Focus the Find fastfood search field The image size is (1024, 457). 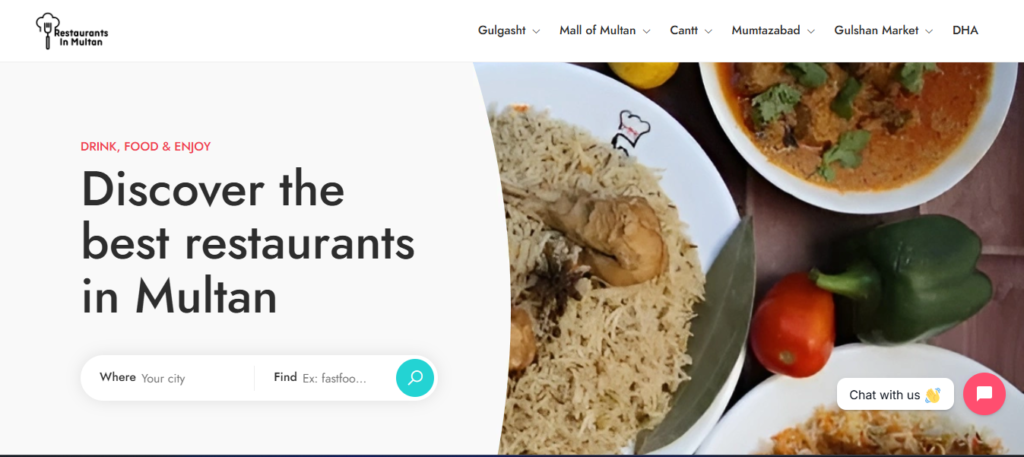(x=345, y=378)
